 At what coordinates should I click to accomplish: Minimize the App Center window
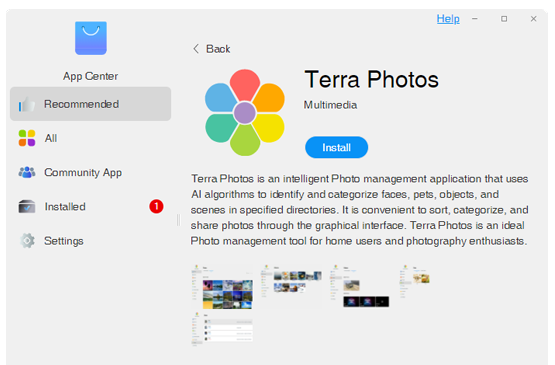click(475, 18)
